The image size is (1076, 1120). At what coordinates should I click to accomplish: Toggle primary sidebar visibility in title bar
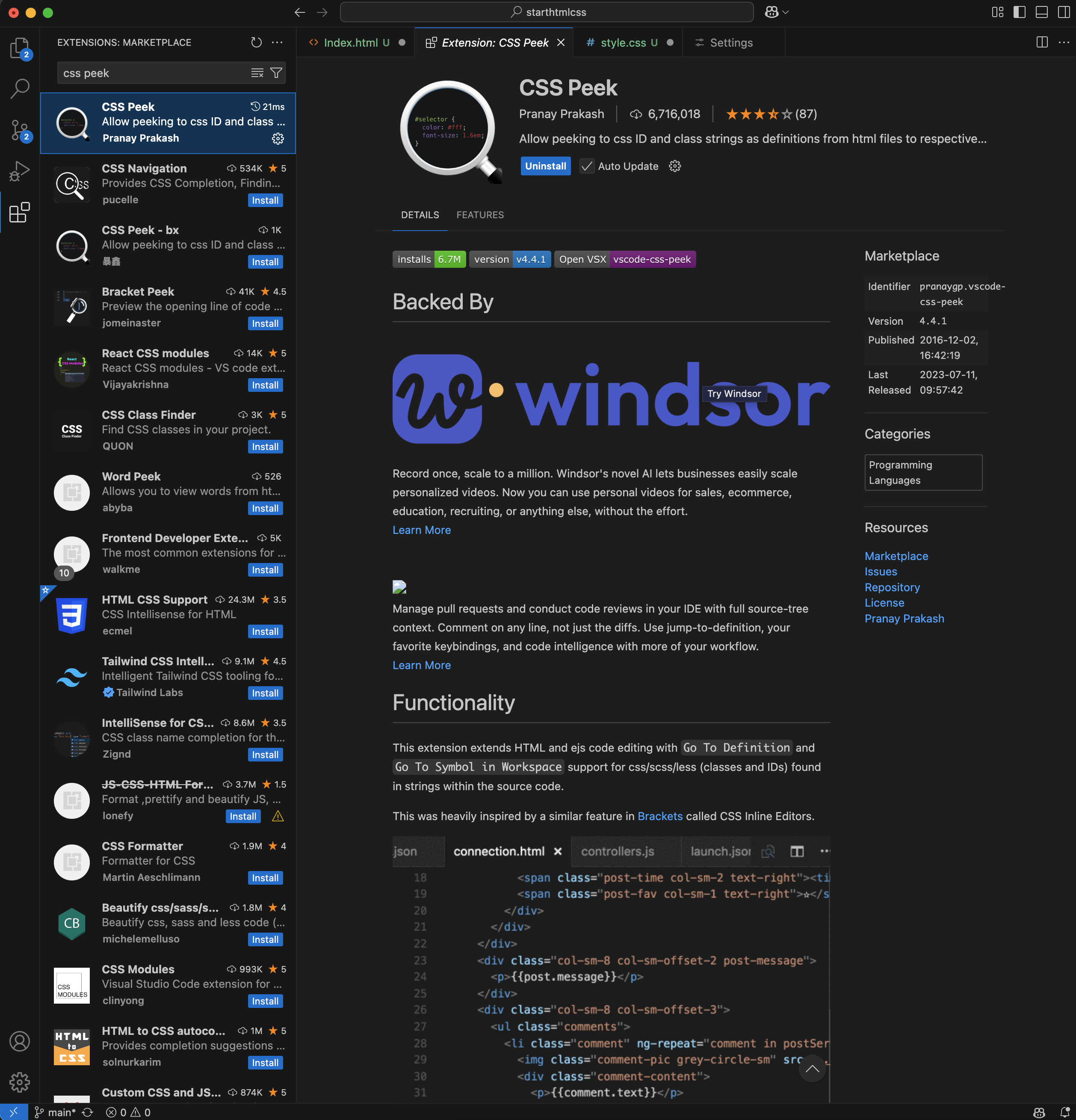click(1020, 12)
